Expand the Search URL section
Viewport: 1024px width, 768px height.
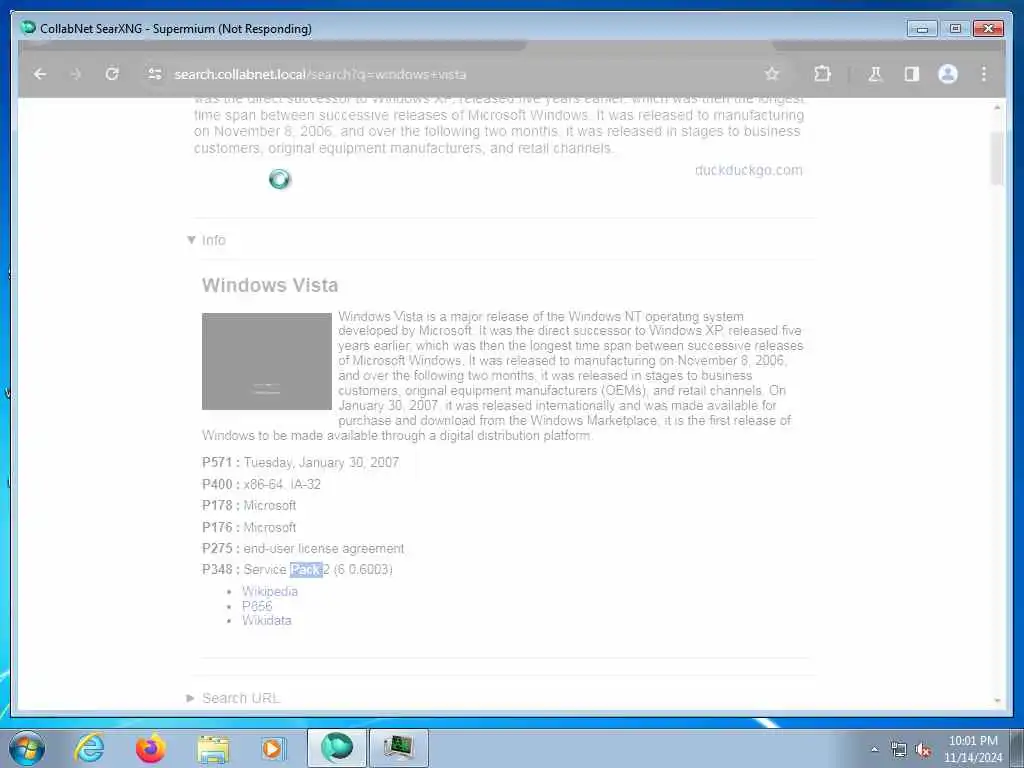(233, 698)
